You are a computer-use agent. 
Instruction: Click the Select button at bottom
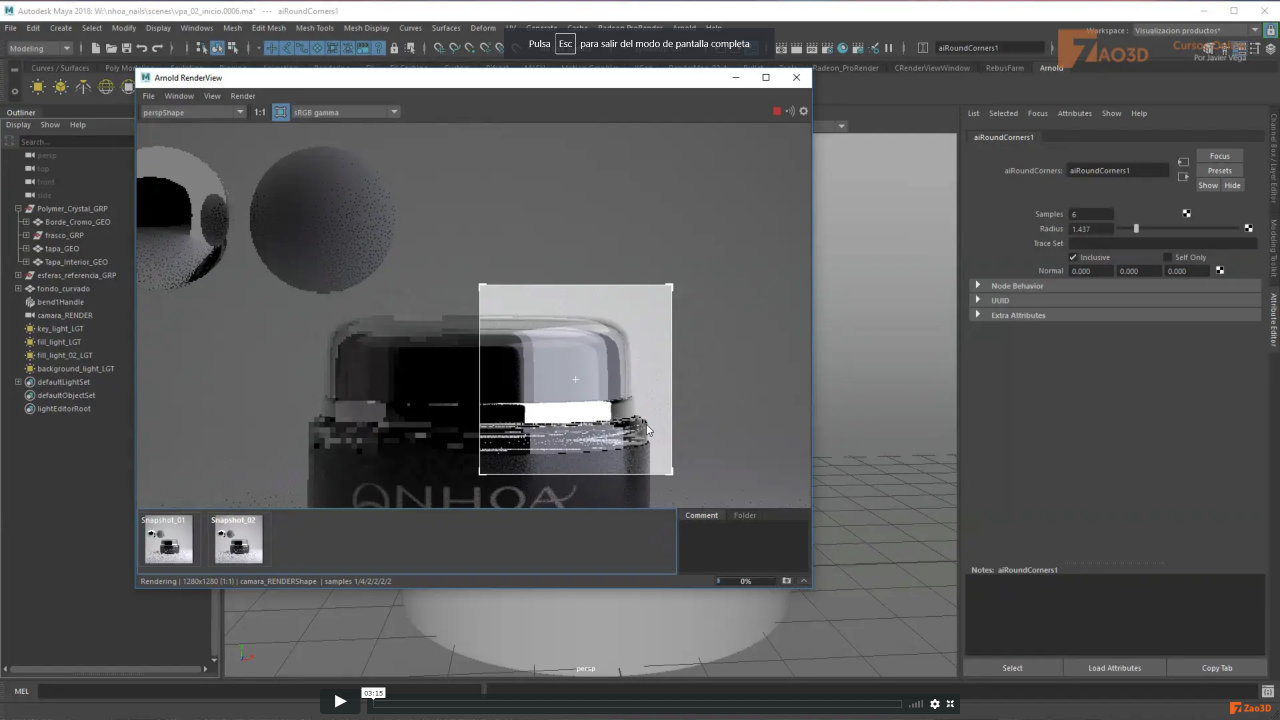pos(1013,668)
